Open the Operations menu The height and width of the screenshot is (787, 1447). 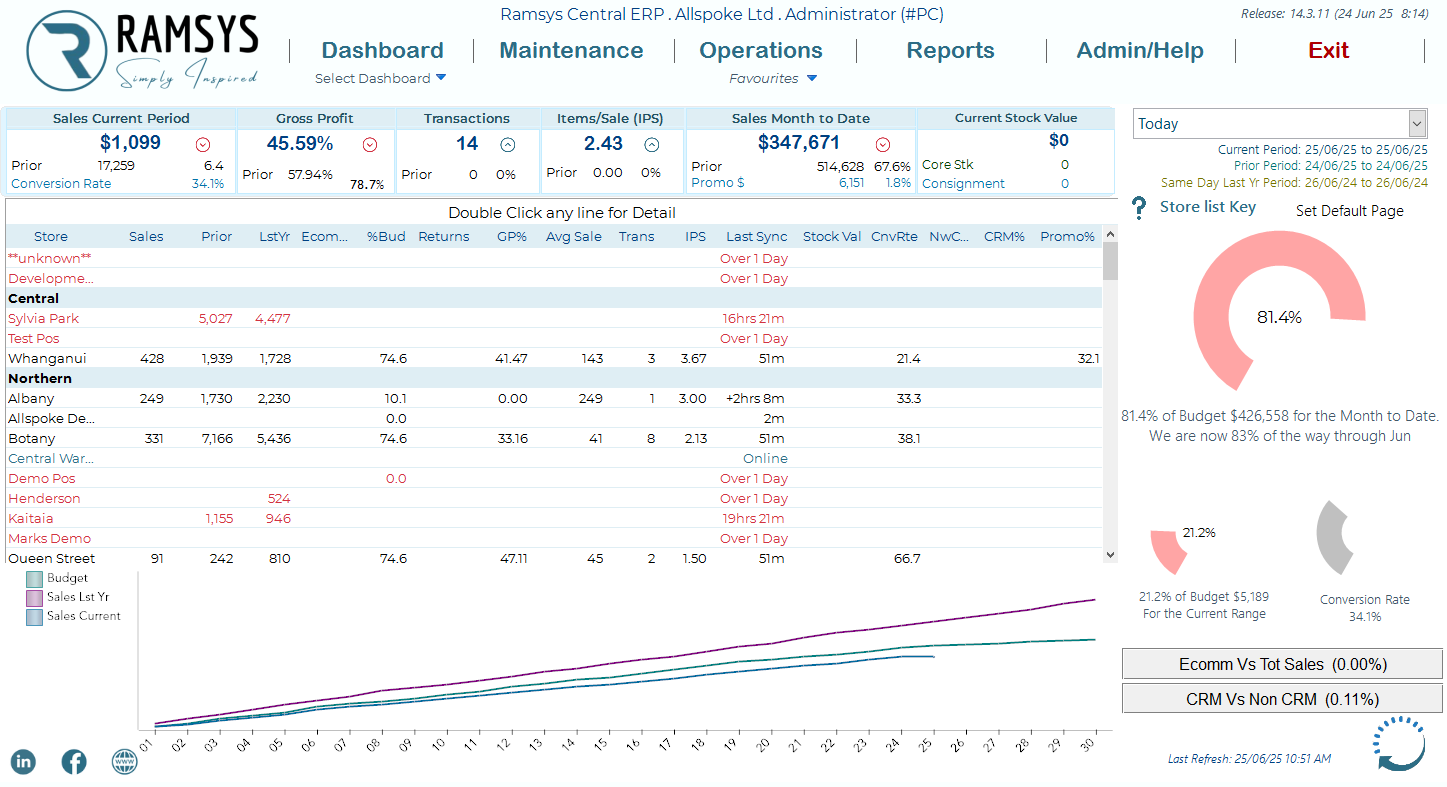pyautogui.click(x=761, y=50)
